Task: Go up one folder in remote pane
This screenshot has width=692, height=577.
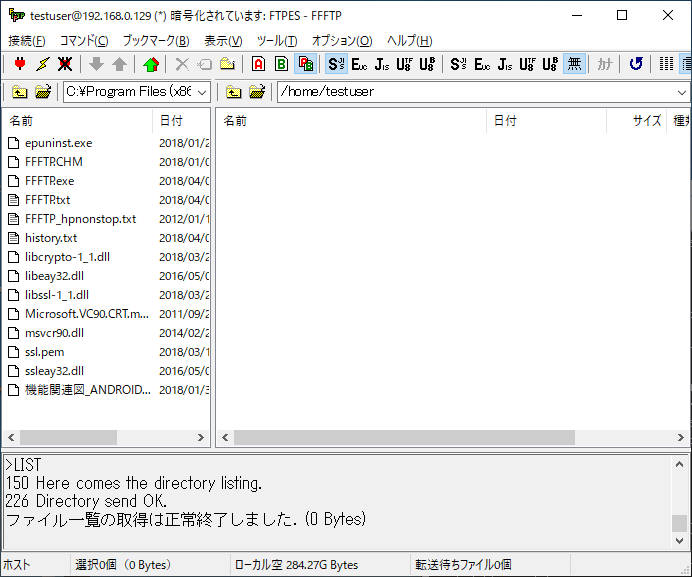Action: click(x=234, y=92)
